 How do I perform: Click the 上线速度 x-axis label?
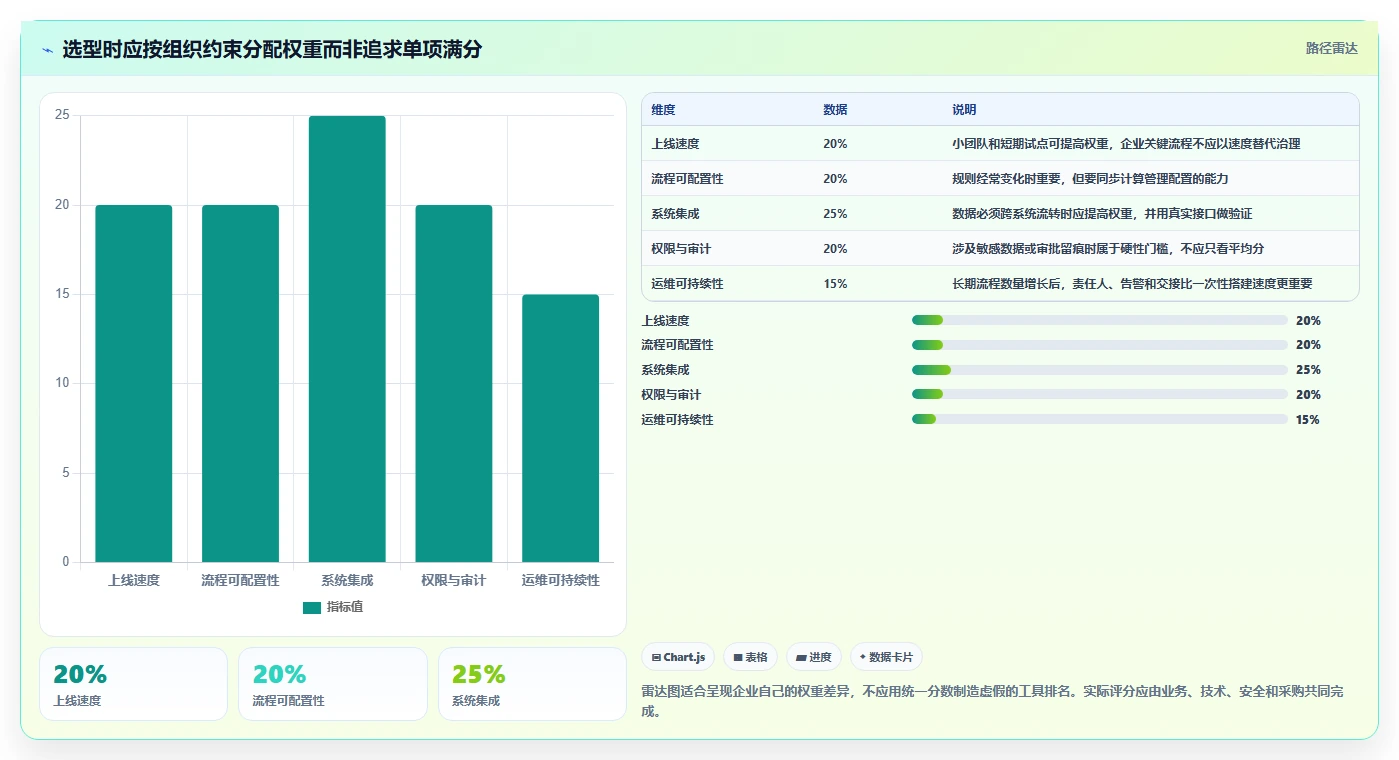point(134,580)
